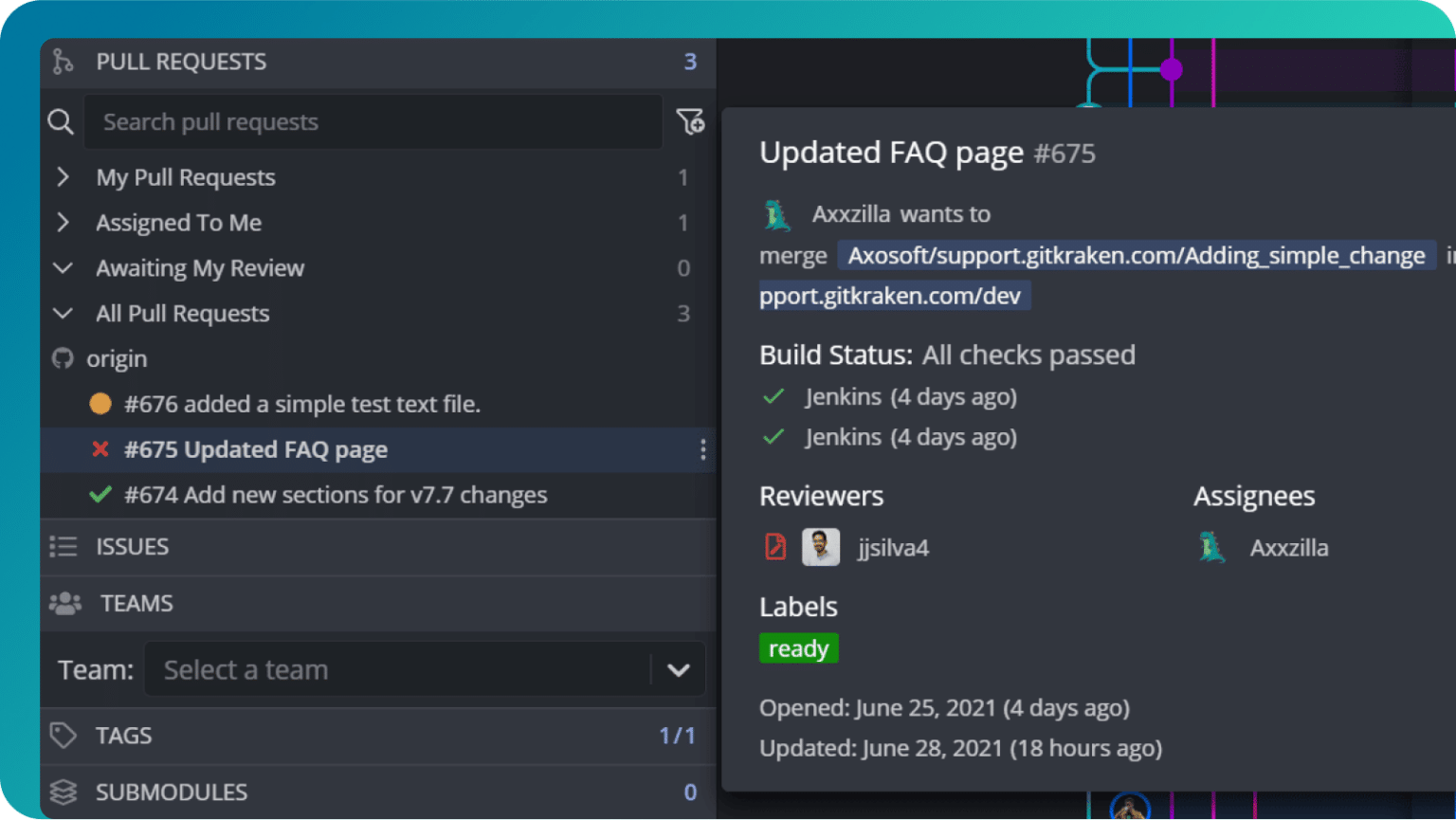This screenshot has height=820, width=1456.
Task: Click Axxzilla avatar under Assignees
Action: tap(1212, 548)
